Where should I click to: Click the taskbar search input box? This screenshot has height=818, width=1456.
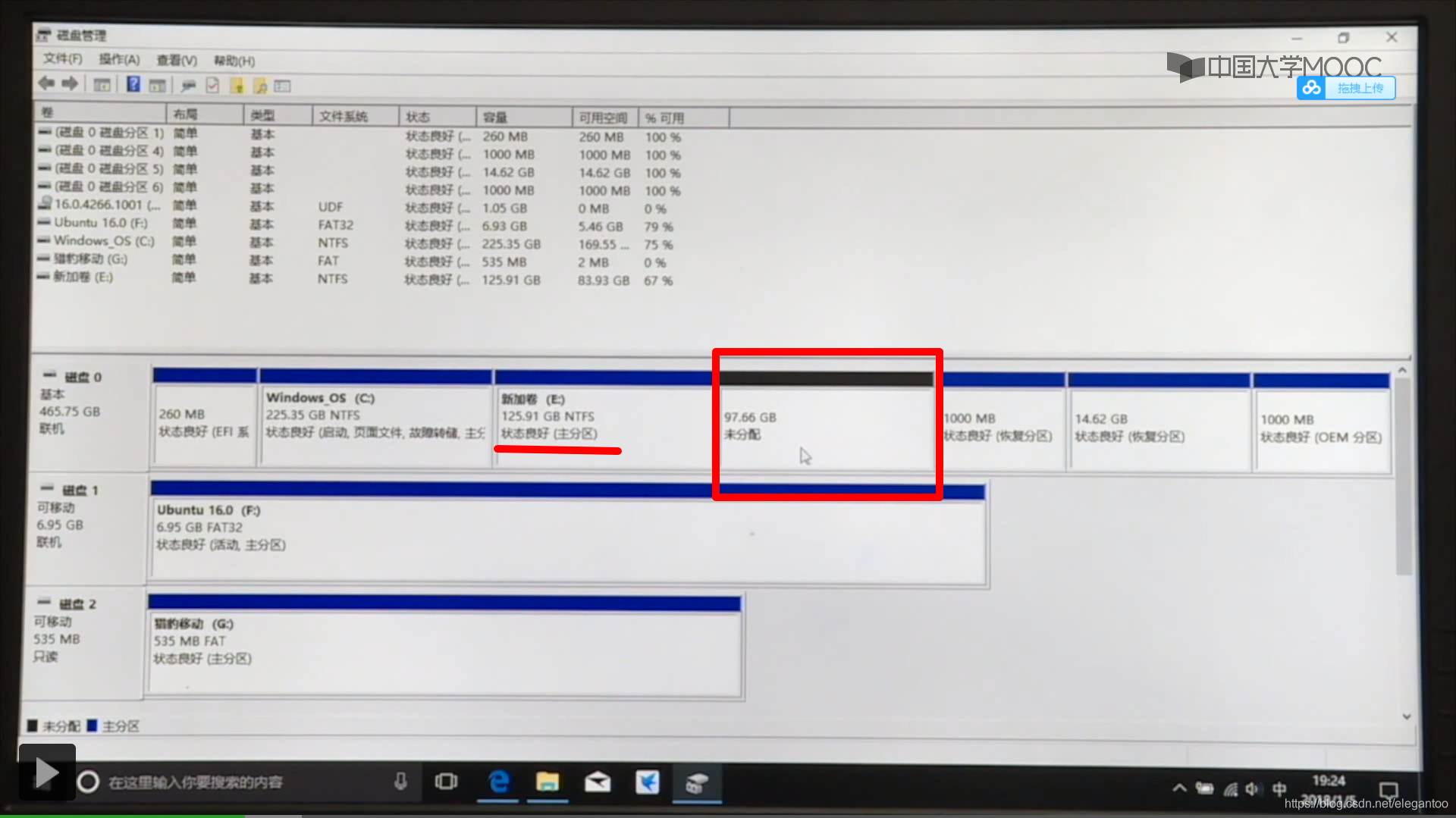[x=243, y=782]
